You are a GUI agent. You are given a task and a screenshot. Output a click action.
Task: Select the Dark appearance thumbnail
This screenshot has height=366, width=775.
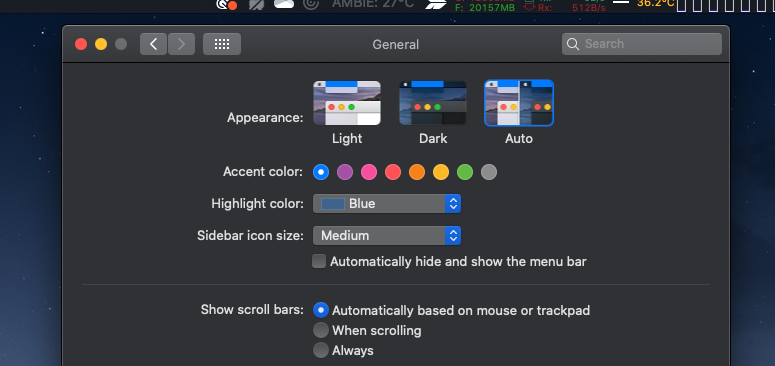433,103
